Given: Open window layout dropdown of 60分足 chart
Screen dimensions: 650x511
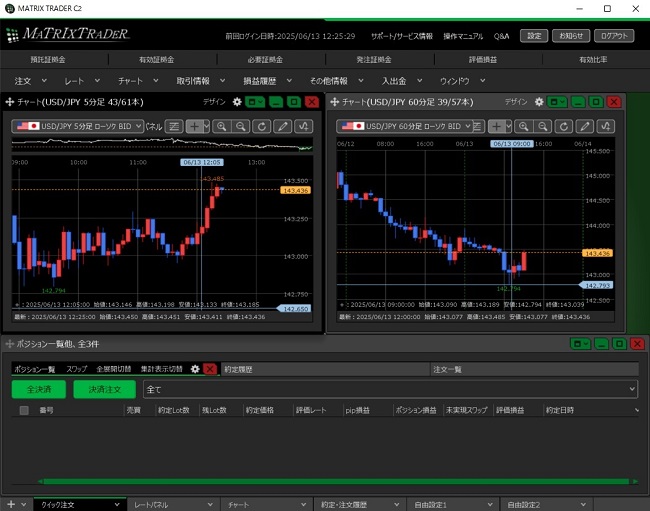Looking at the screenshot, I should pyautogui.click(x=557, y=102).
